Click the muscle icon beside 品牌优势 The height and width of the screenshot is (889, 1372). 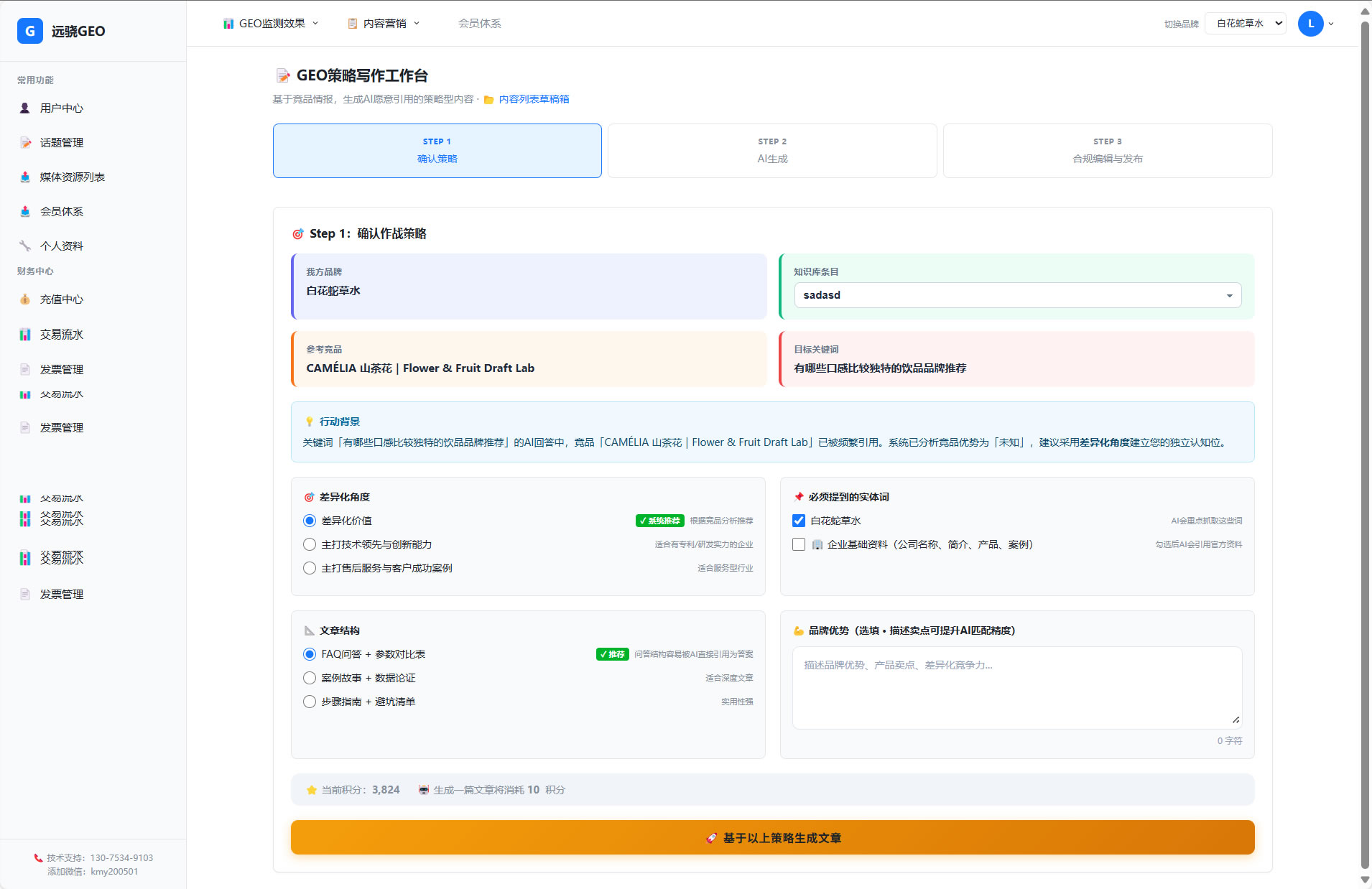(x=799, y=630)
